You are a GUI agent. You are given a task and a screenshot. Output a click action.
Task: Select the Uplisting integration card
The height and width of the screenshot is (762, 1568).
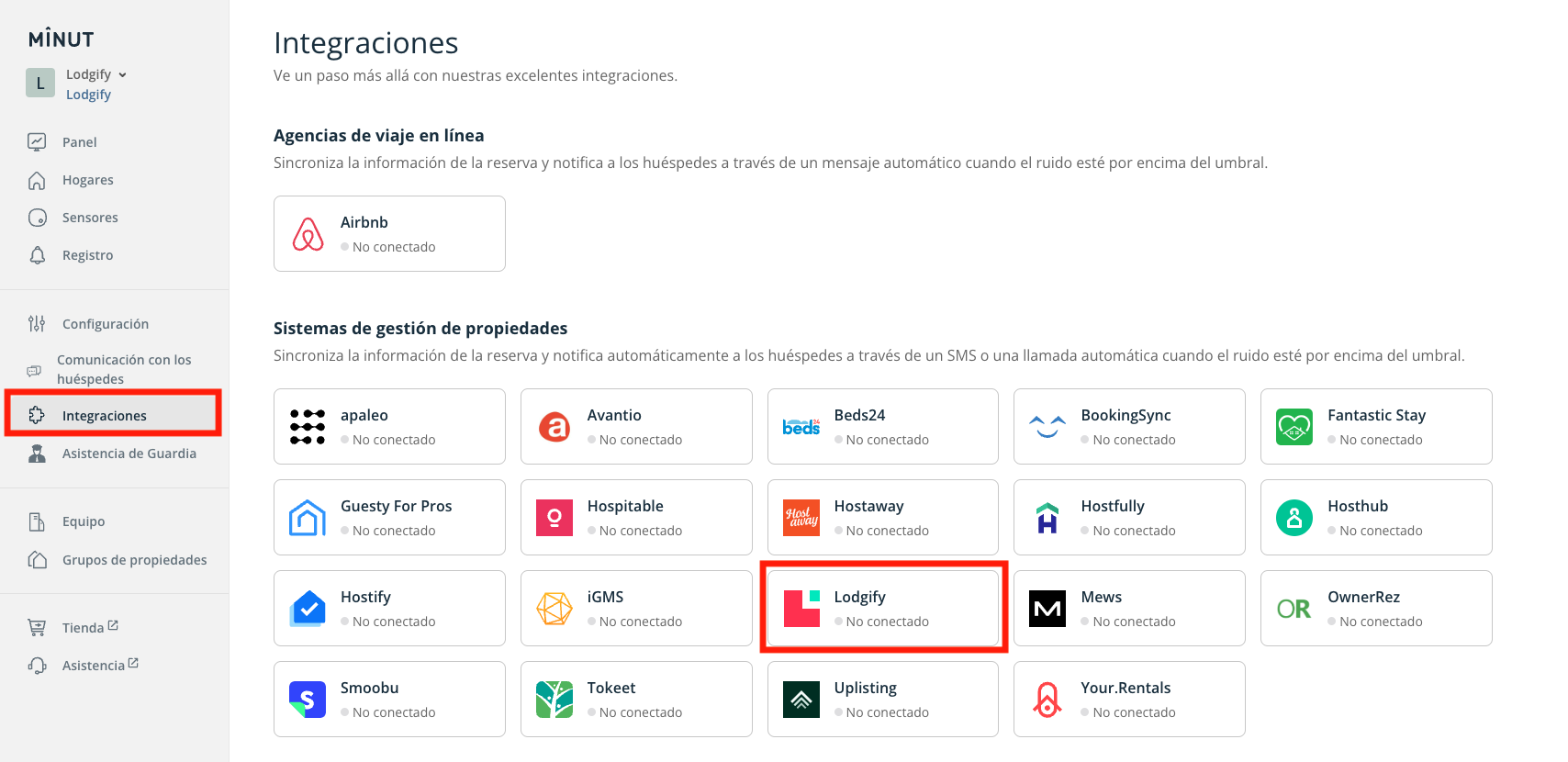pyautogui.click(x=882, y=699)
